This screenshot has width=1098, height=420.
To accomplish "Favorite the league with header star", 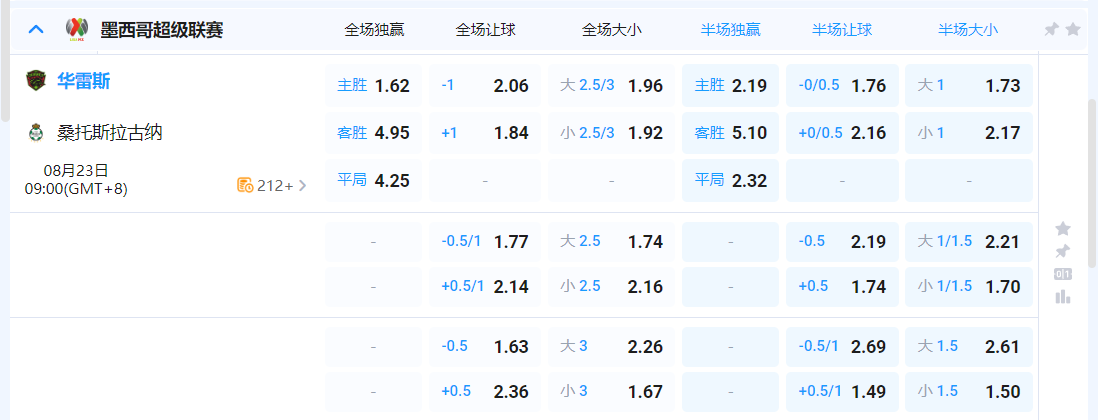I will click(x=1073, y=30).
